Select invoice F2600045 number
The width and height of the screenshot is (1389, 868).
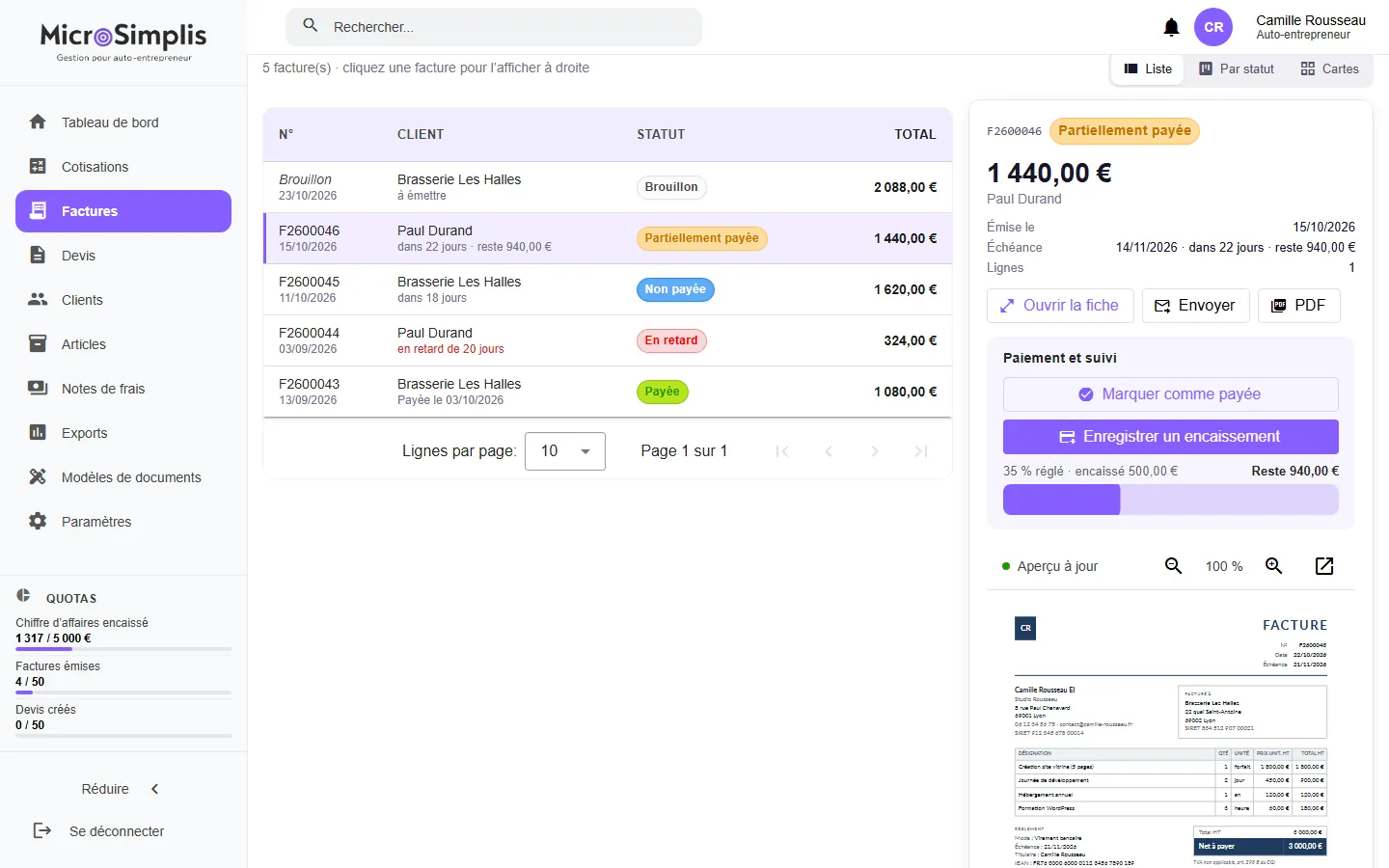[x=309, y=282]
